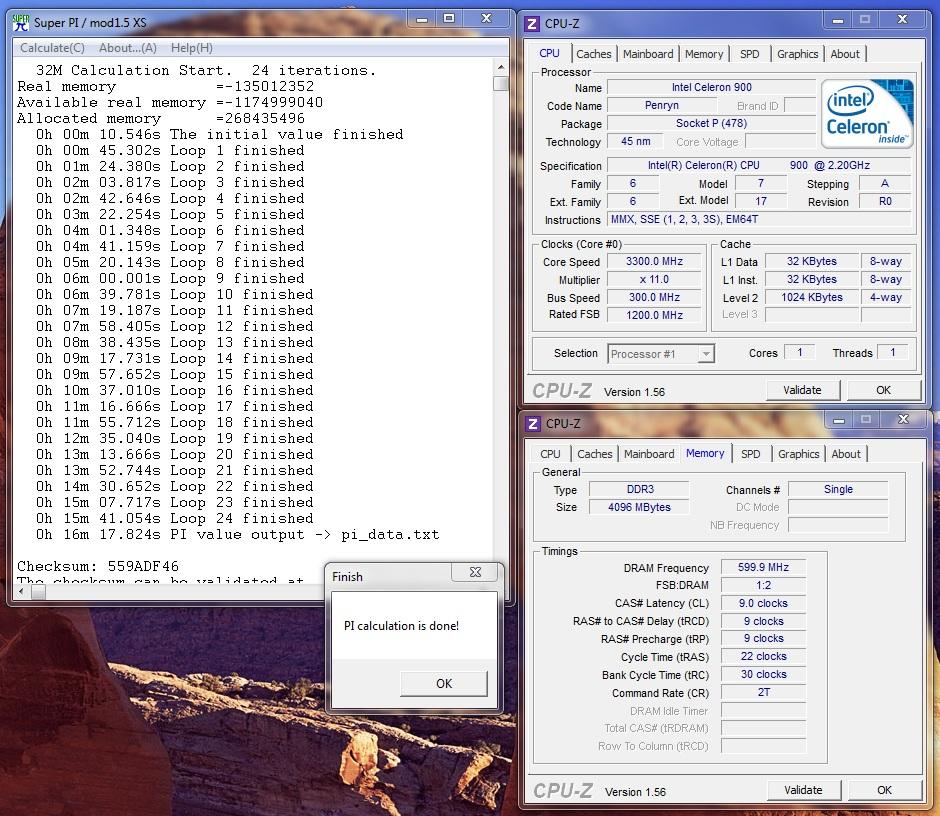Click the memory Type value DDR3
This screenshot has width=940, height=816.
[640, 489]
